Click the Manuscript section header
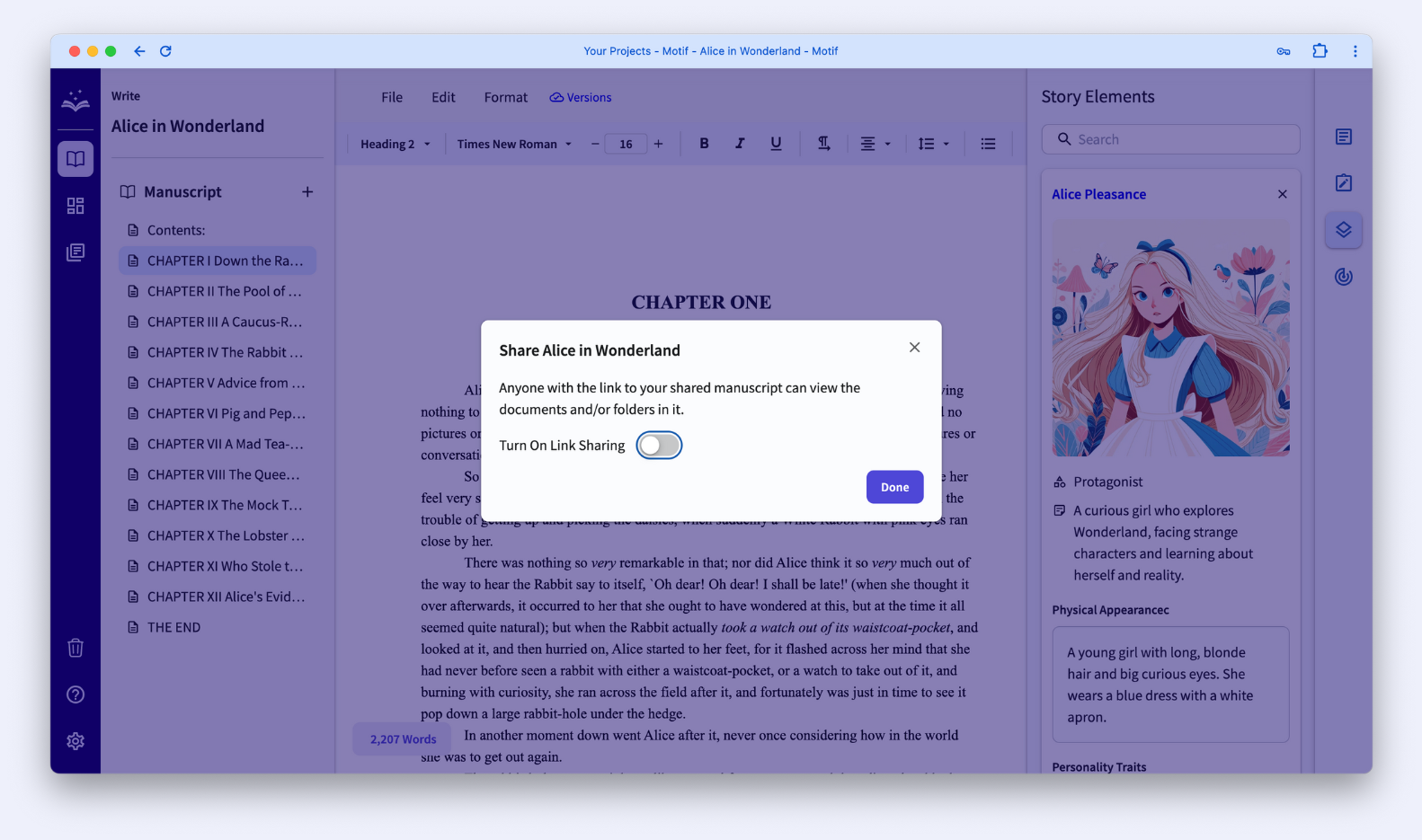The image size is (1422, 840). pos(182,192)
